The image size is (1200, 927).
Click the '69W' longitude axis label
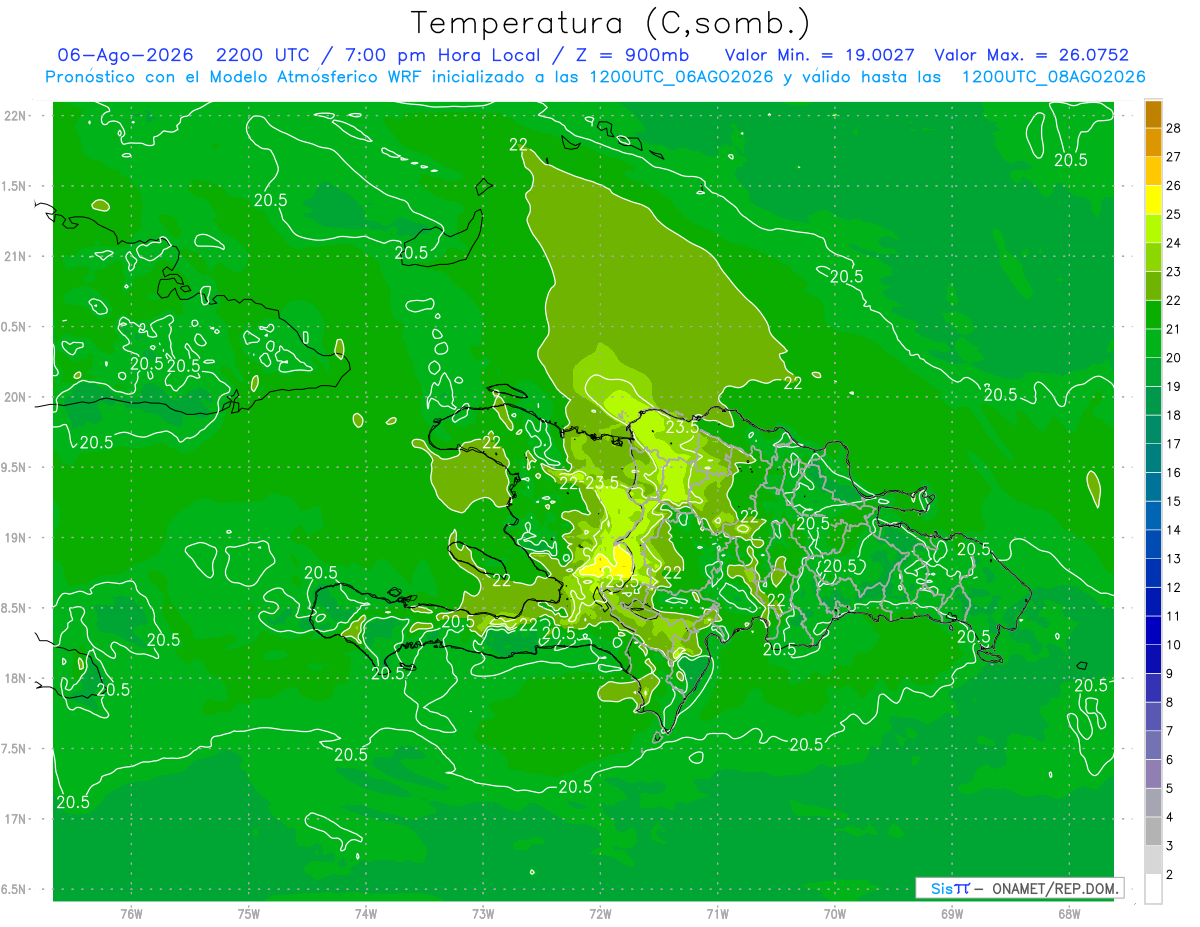click(x=952, y=913)
